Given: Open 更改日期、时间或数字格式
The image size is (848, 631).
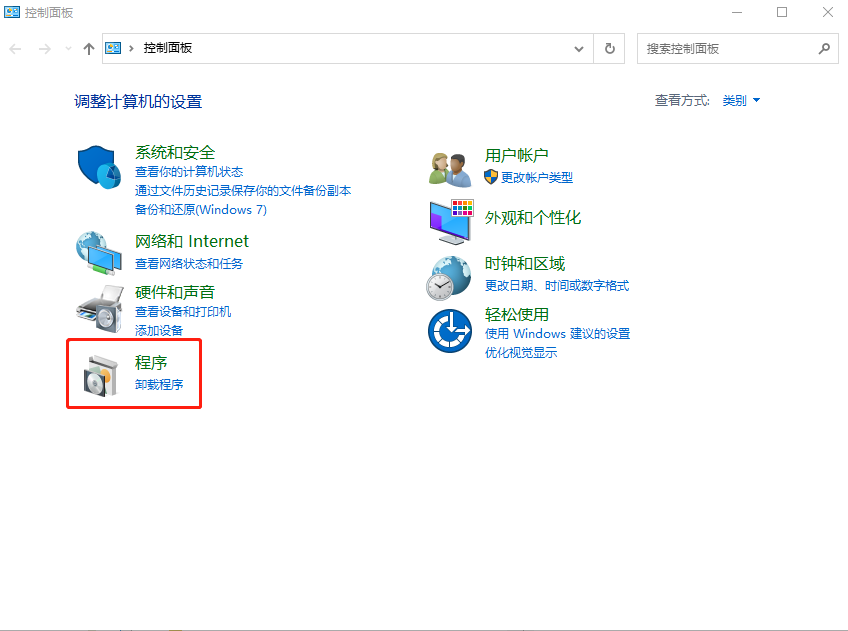Looking at the screenshot, I should pos(556,285).
